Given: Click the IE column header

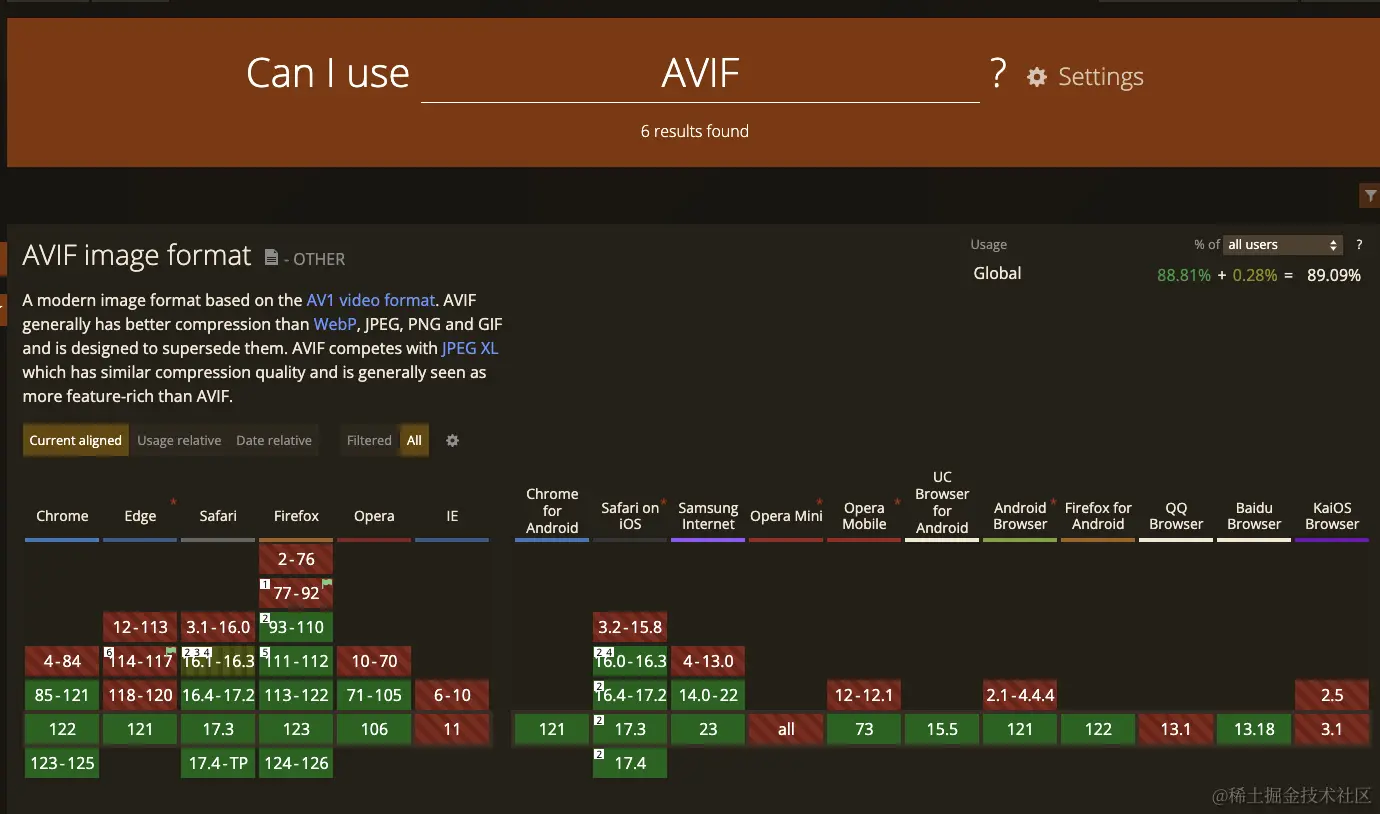Looking at the screenshot, I should click(452, 516).
